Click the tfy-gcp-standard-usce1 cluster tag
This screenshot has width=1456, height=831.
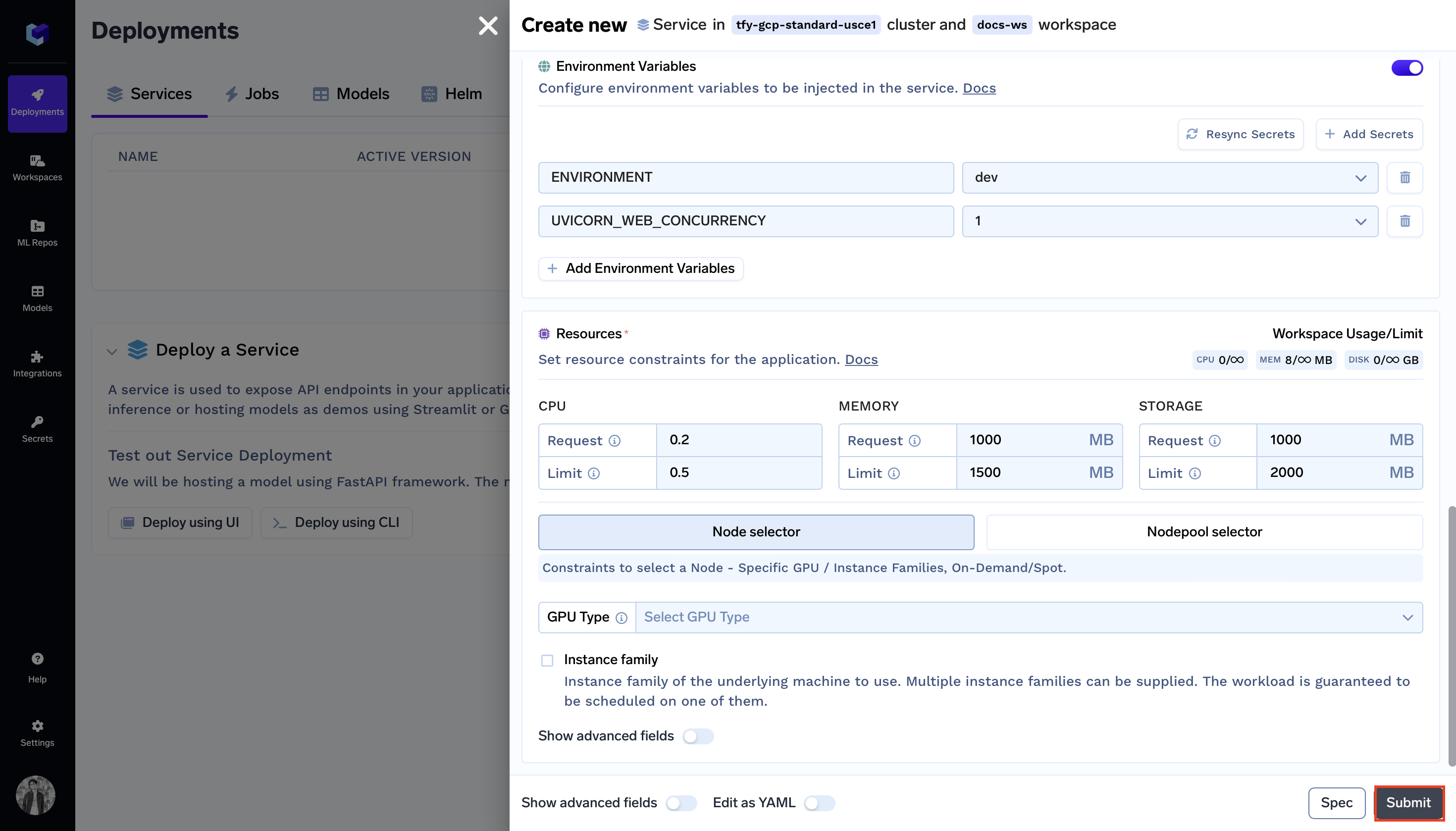point(805,25)
